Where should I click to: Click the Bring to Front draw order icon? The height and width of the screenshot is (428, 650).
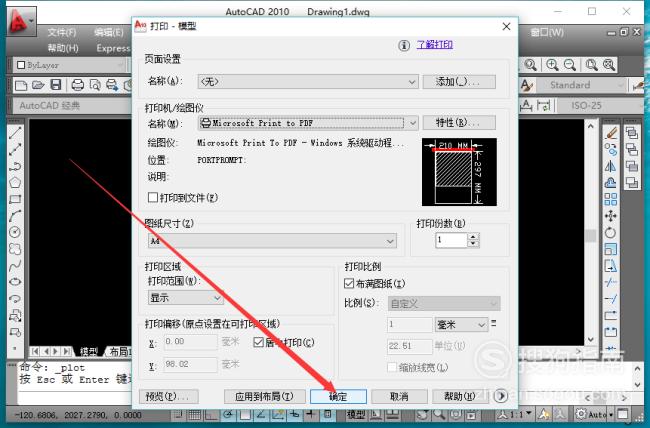point(632,133)
